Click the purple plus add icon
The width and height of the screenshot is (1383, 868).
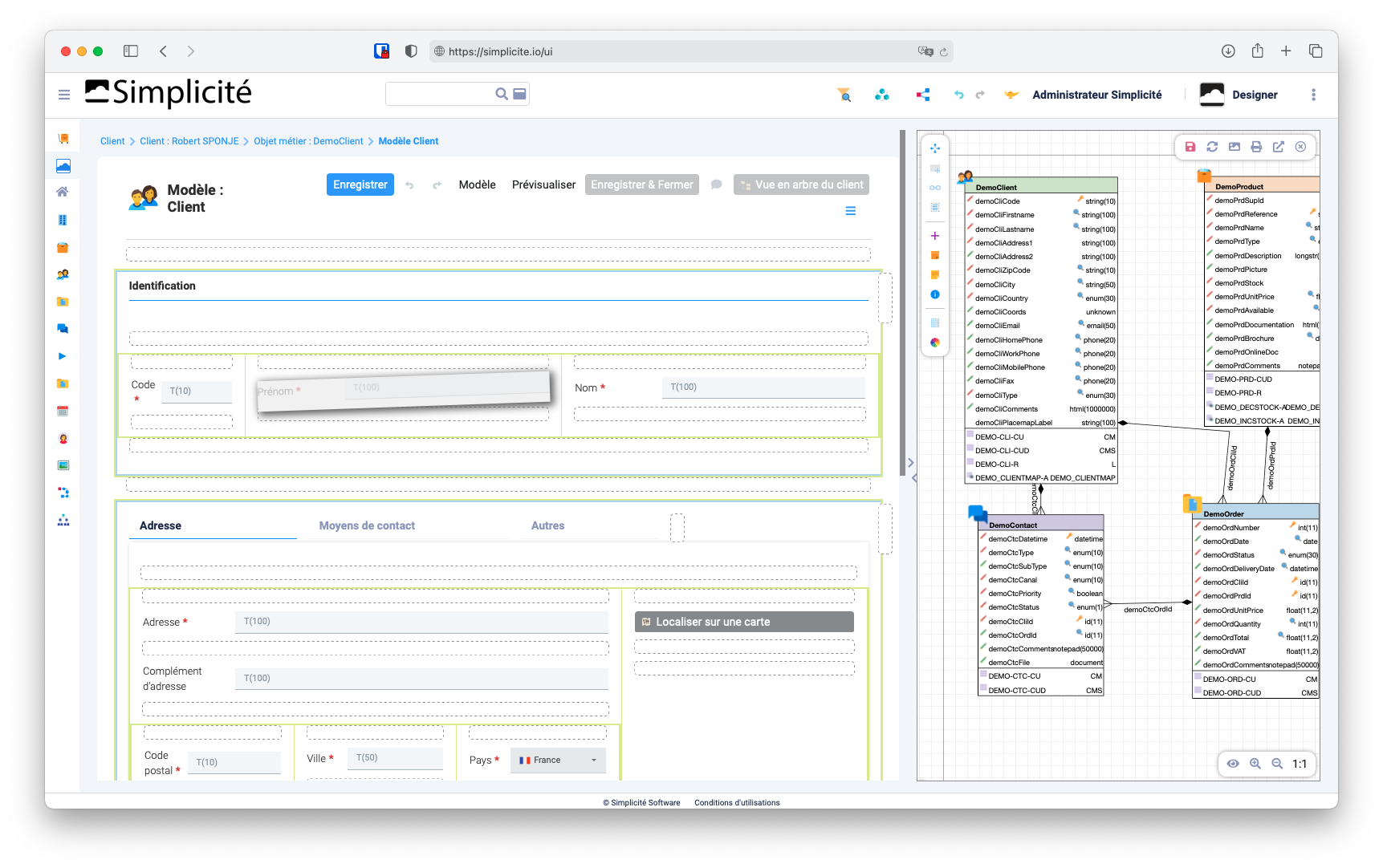[935, 236]
